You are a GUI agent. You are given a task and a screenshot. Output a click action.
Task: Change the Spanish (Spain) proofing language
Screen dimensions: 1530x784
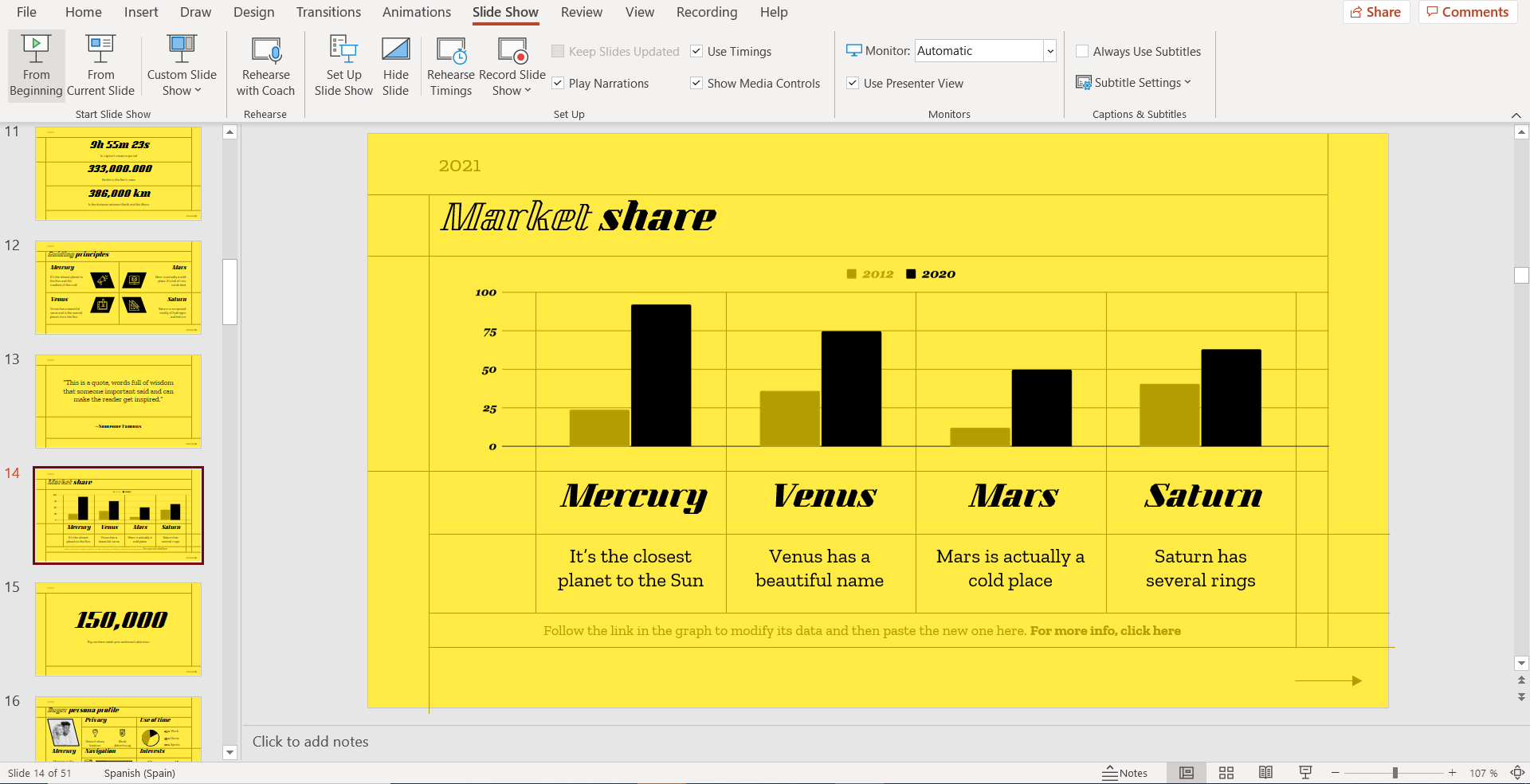[x=139, y=772]
